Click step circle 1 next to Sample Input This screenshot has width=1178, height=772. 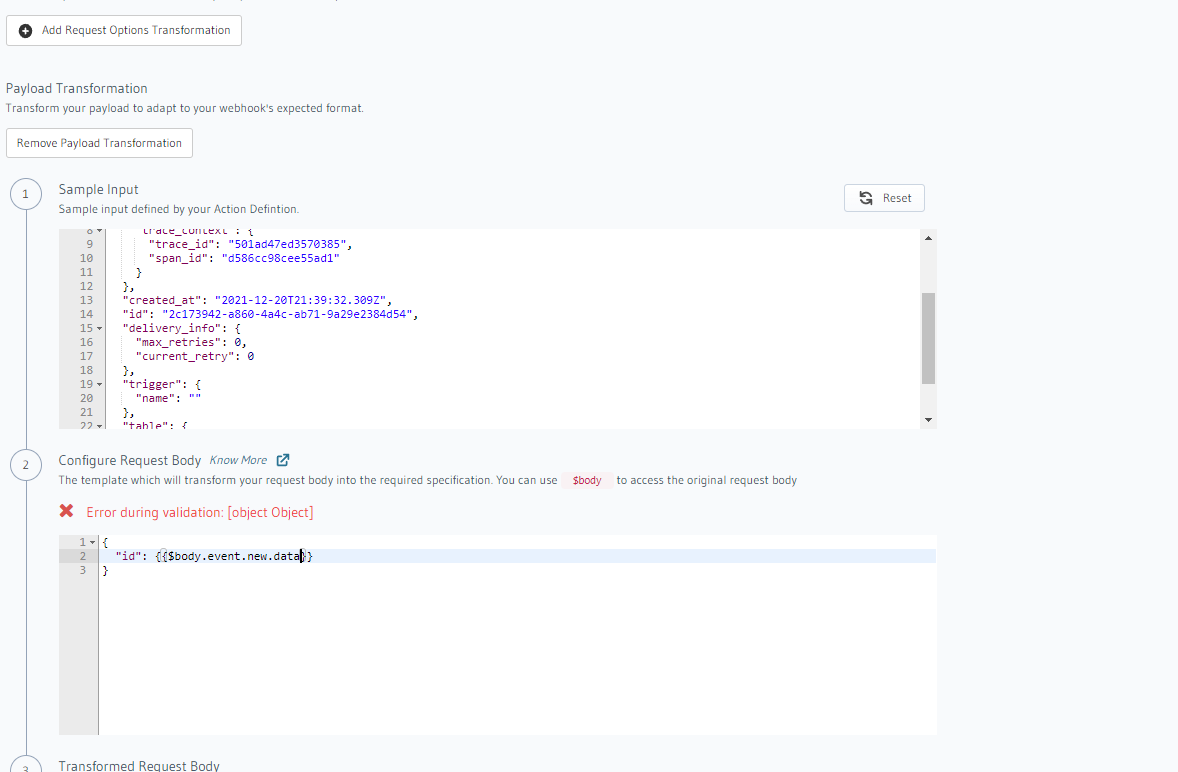[26, 193]
